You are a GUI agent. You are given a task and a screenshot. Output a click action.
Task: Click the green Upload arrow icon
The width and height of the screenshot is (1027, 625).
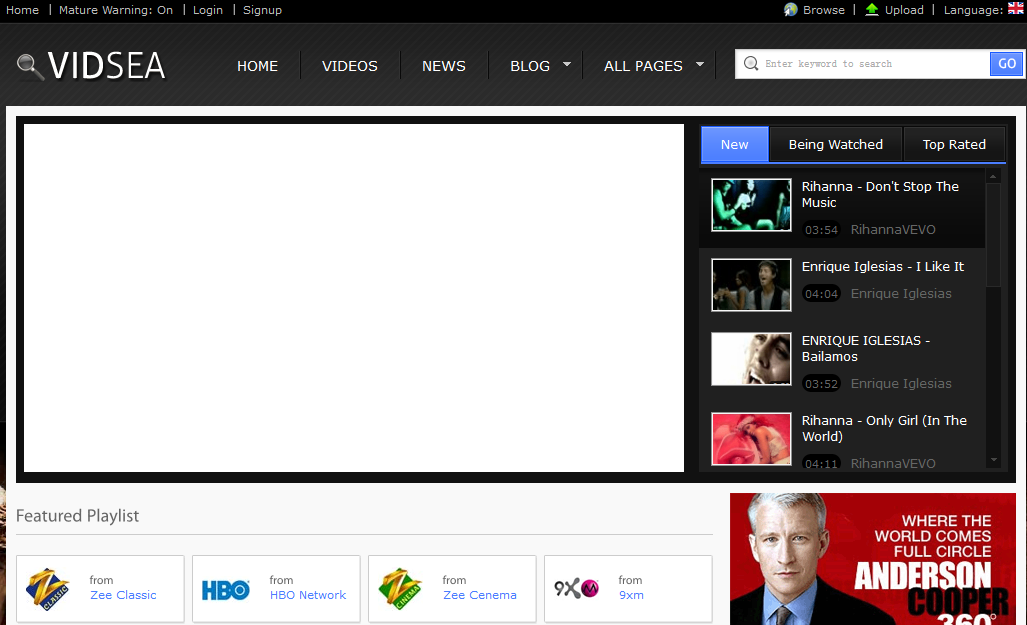point(872,10)
